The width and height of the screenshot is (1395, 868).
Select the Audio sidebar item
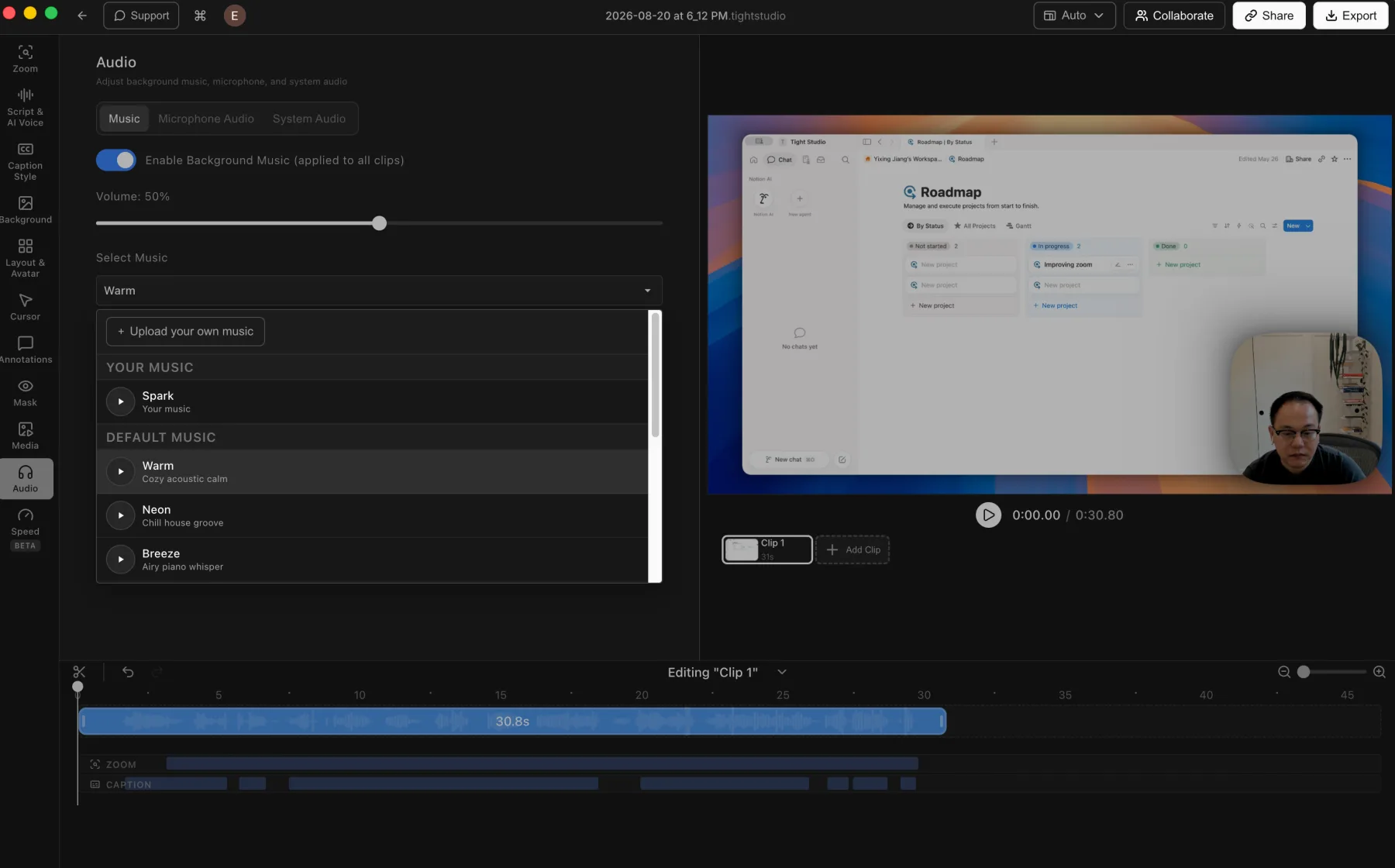(x=26, y=478)
